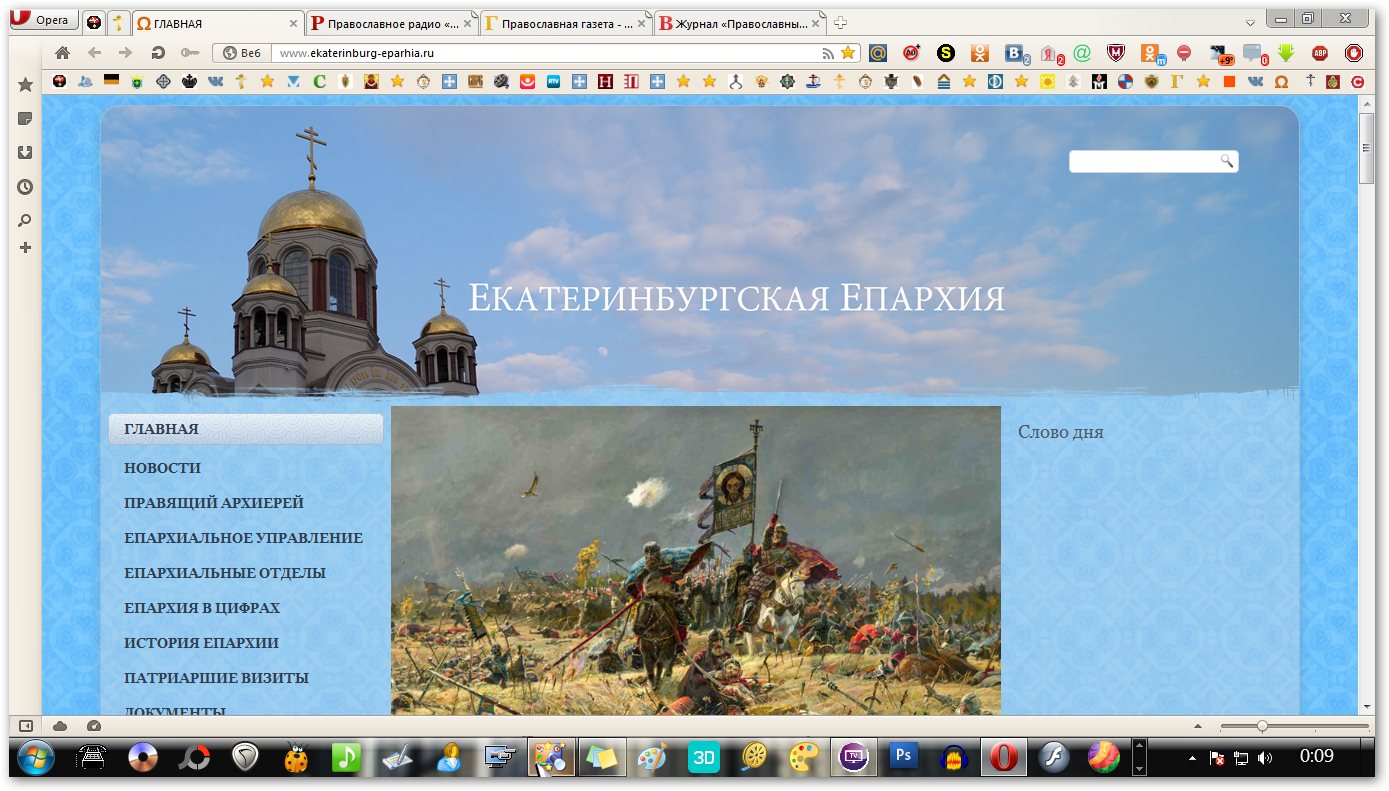The width and height of the screenshot is (1389, 791).
Task: Go back to the previous page
Action: pyautogui.click(x=94, y=53)
